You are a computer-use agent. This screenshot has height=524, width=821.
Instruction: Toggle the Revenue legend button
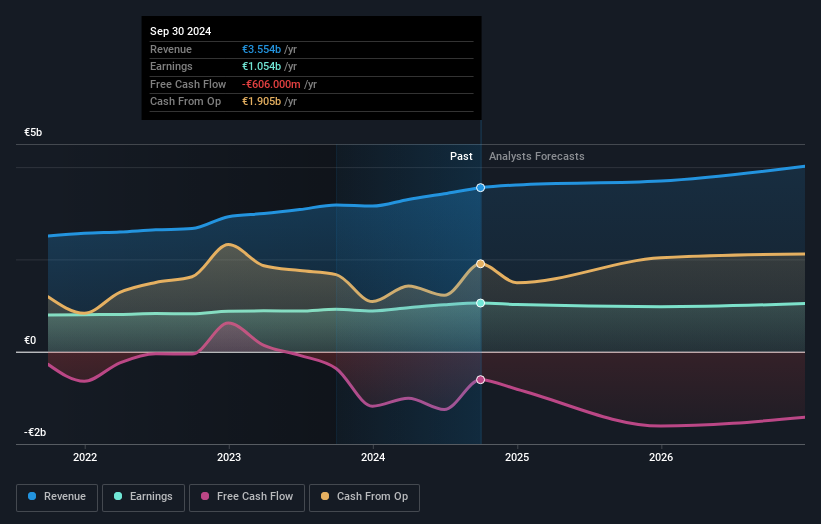pos(57,497)
